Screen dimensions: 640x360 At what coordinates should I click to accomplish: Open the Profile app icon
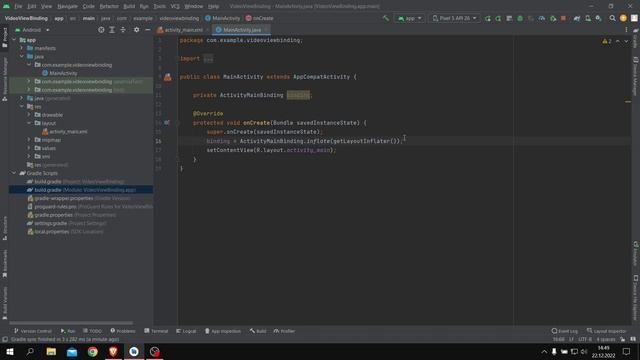(542, 18)
